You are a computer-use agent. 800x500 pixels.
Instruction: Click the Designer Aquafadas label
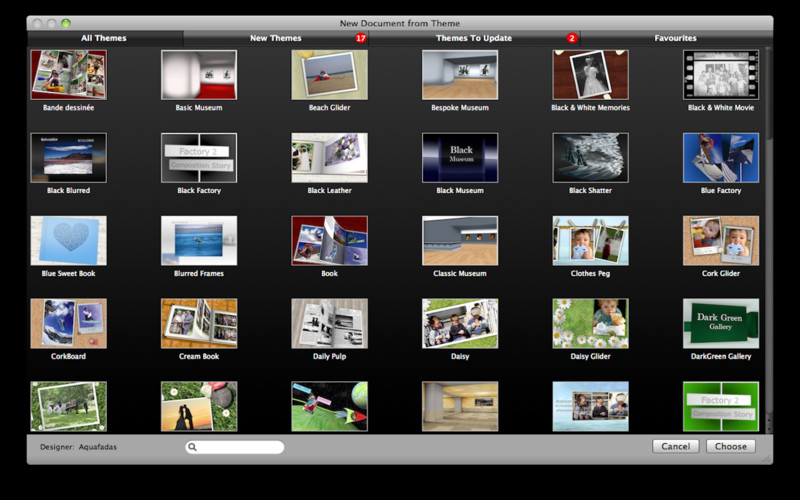pyautogui.click(x=79, y=447)
